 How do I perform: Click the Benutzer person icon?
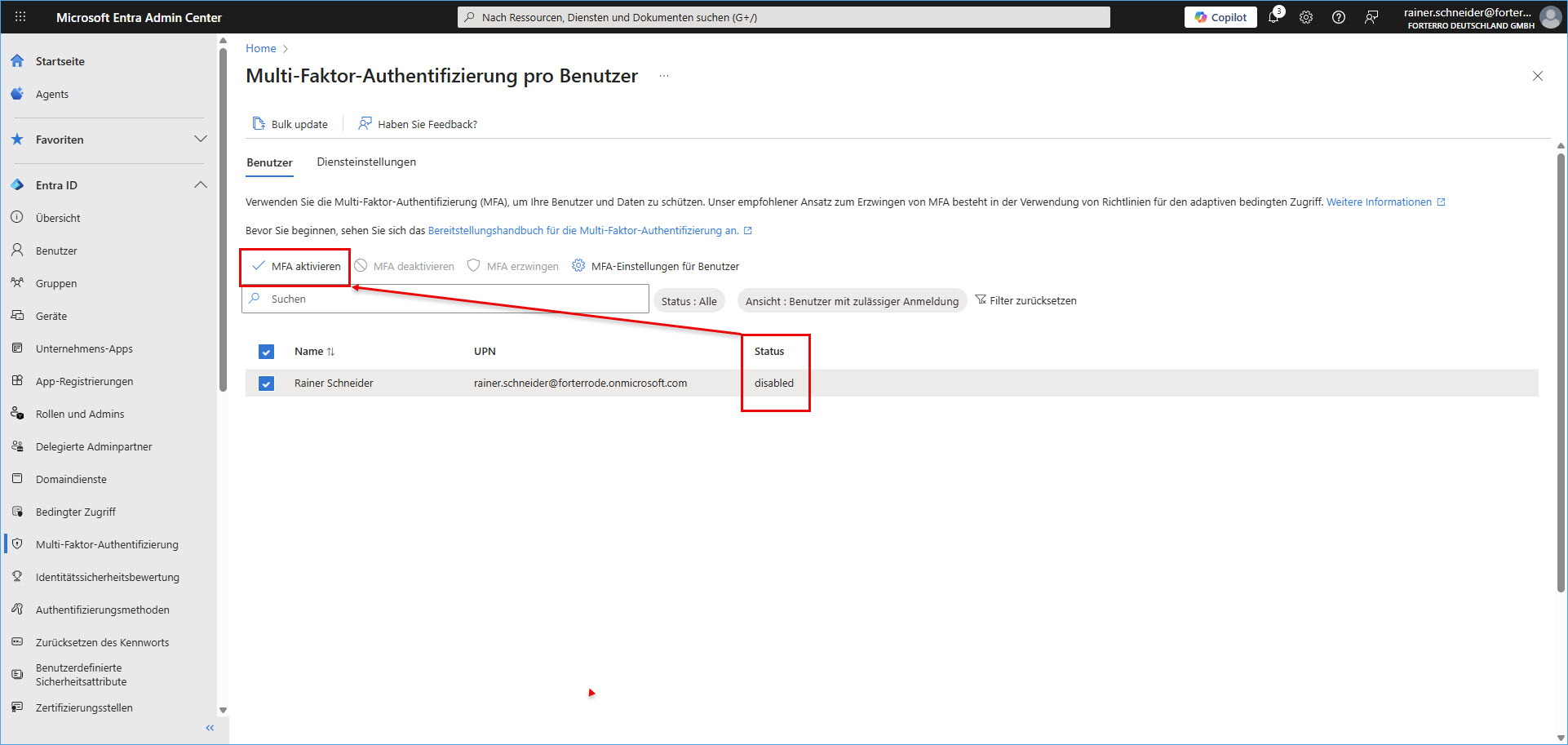point(17,251)
